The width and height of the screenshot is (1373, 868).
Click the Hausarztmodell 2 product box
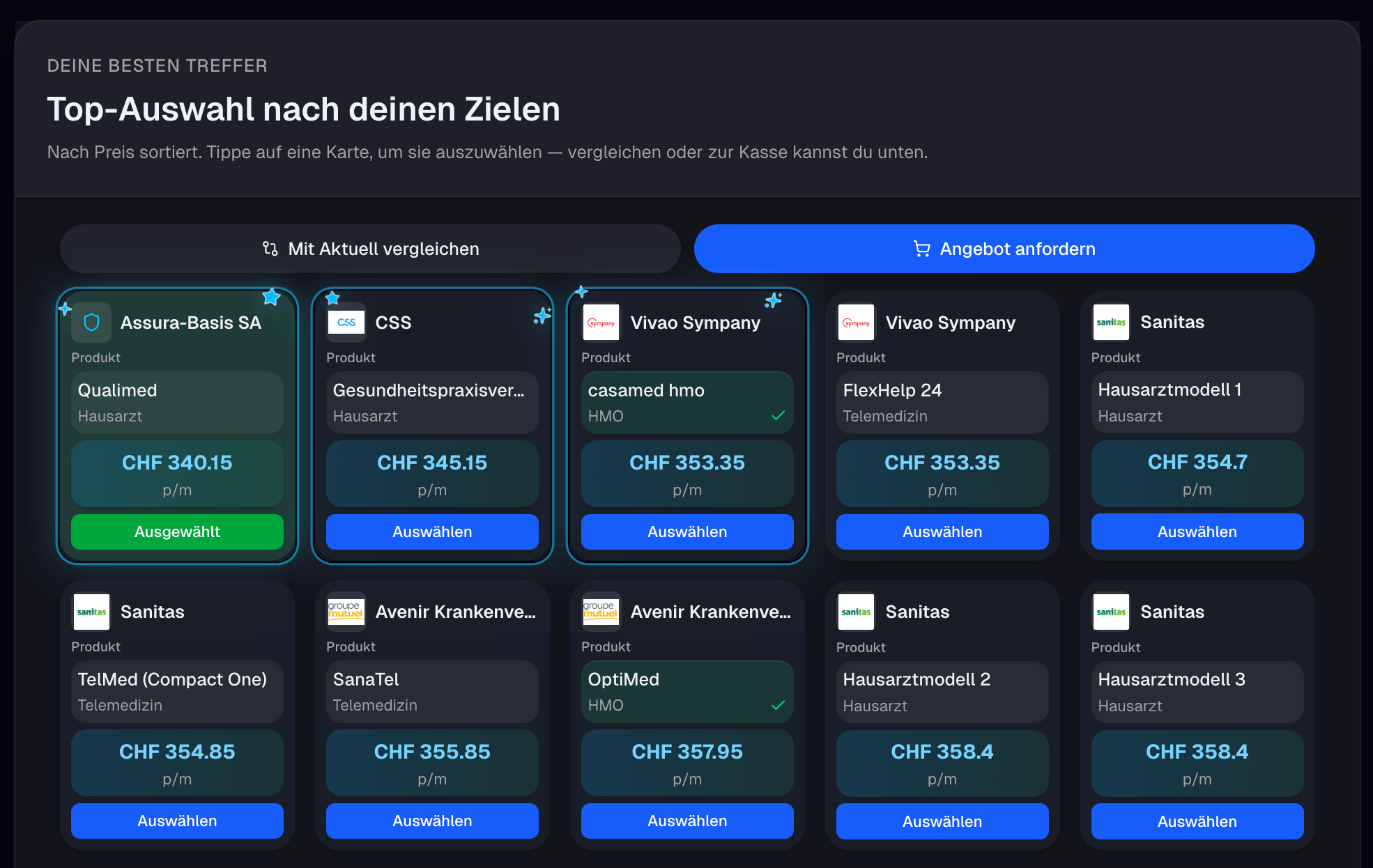942,692
